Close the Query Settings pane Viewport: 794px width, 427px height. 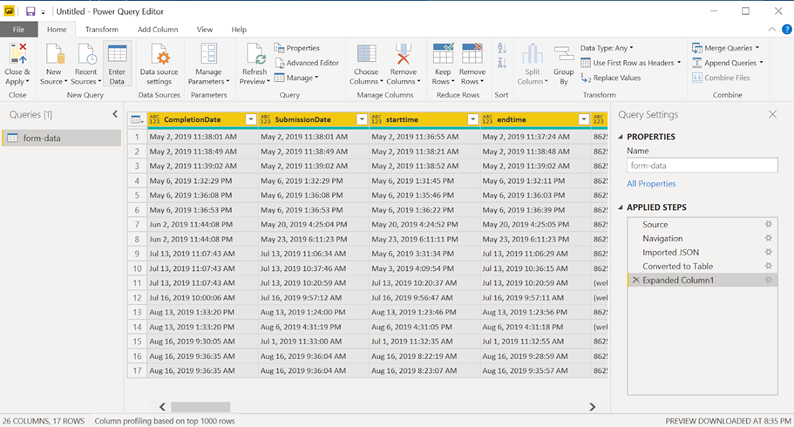[772, 114]
